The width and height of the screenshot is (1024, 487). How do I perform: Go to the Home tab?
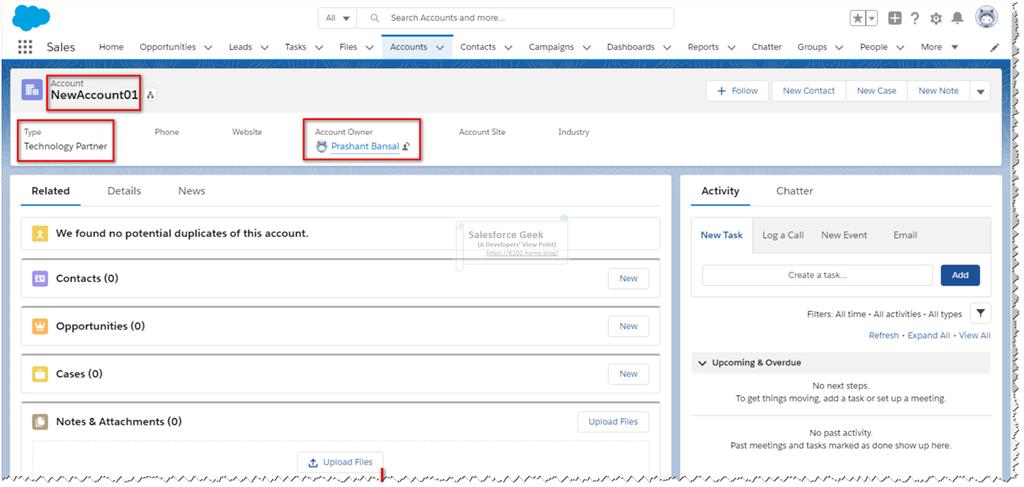(111, 47)
